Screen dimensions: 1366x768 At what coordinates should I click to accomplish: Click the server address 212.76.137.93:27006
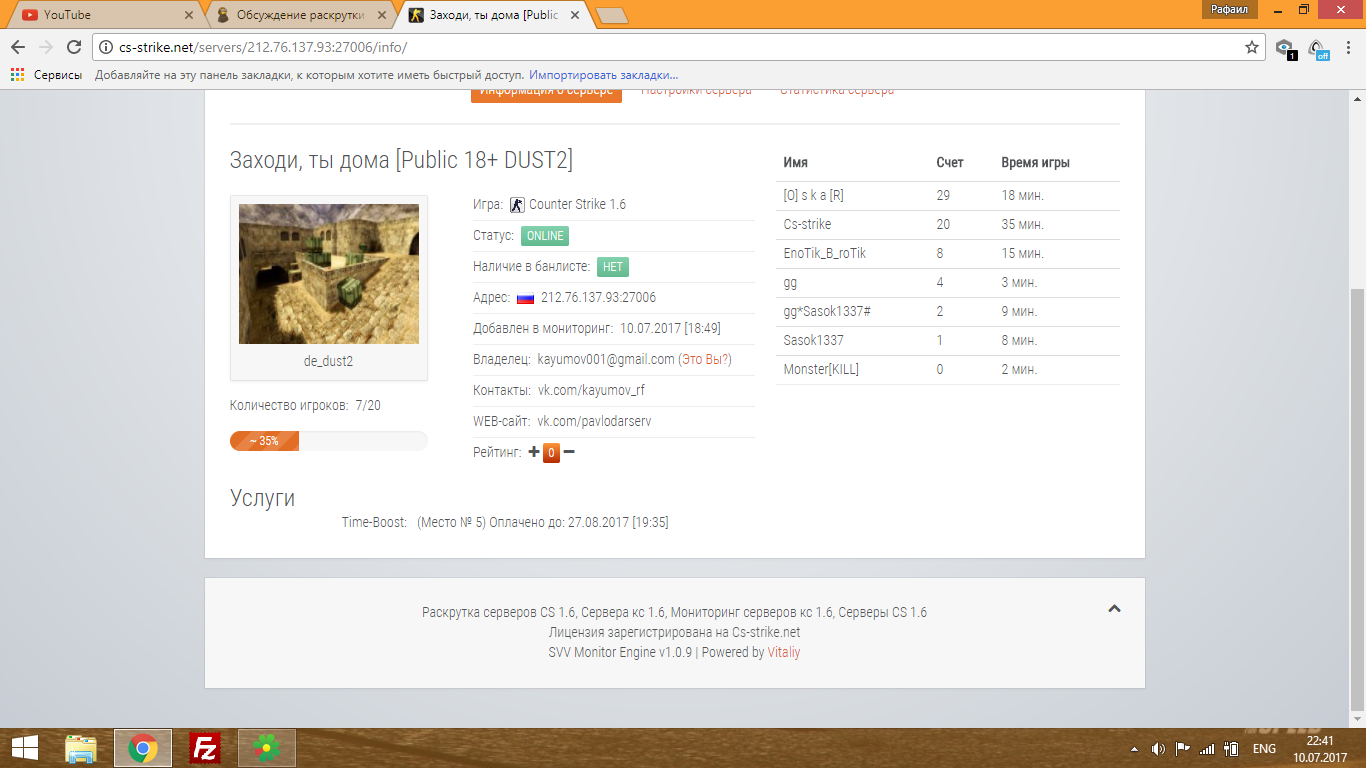tap(598, 297)
